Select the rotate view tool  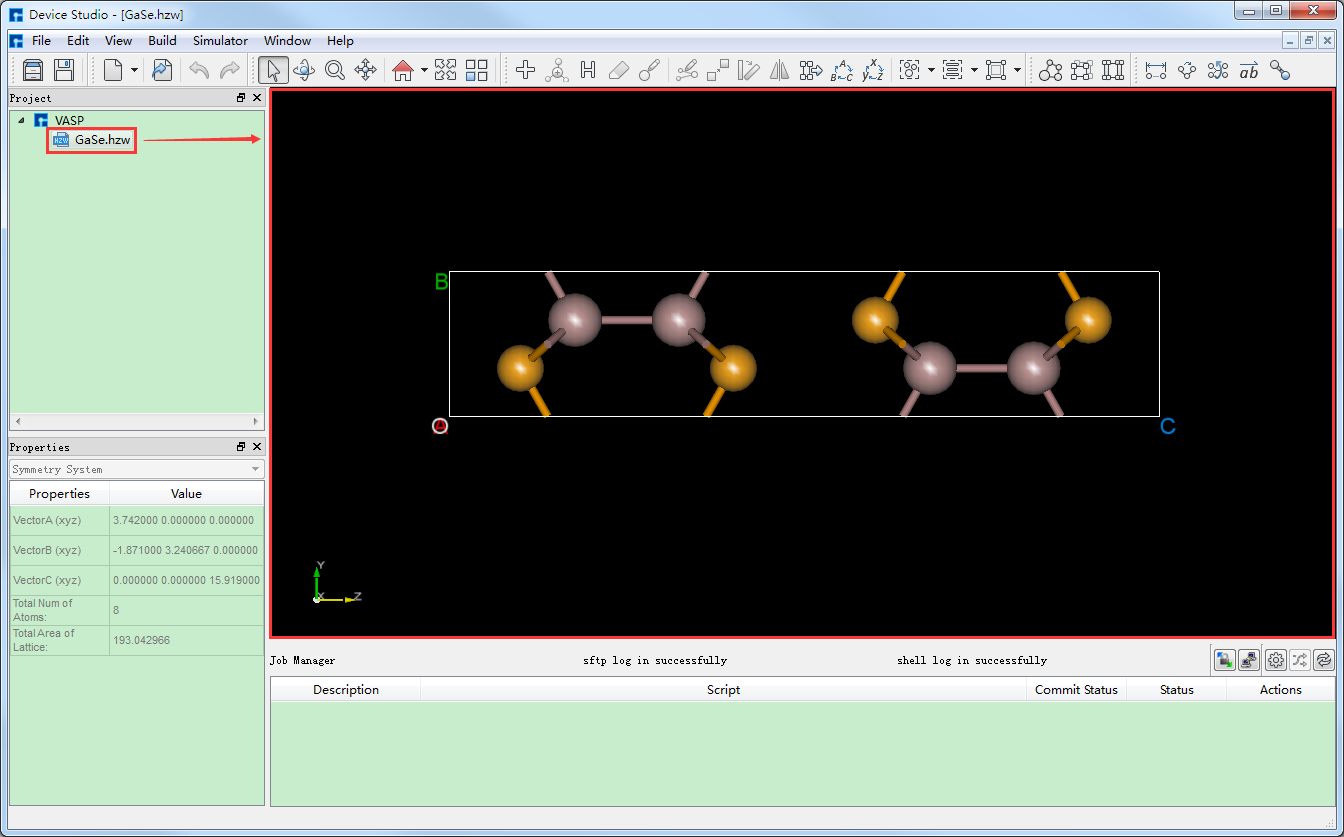pos(303,70)
